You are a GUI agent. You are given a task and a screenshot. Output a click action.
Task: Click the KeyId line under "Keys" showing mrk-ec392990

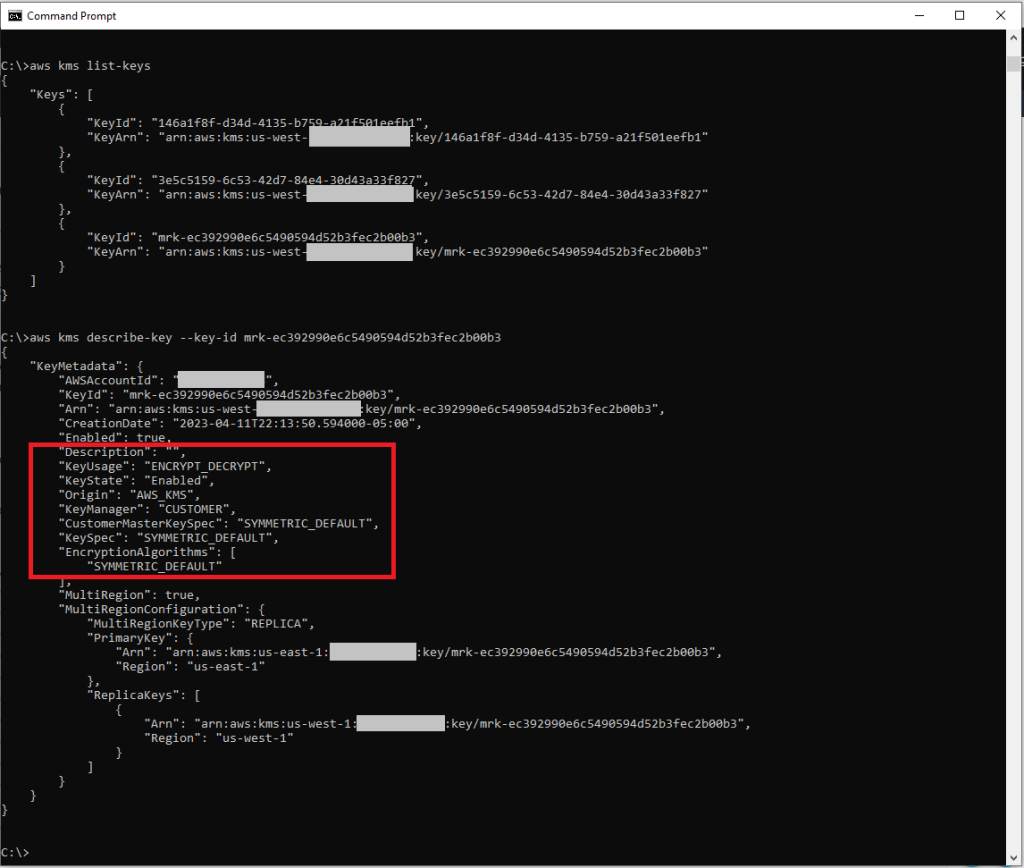258,237
